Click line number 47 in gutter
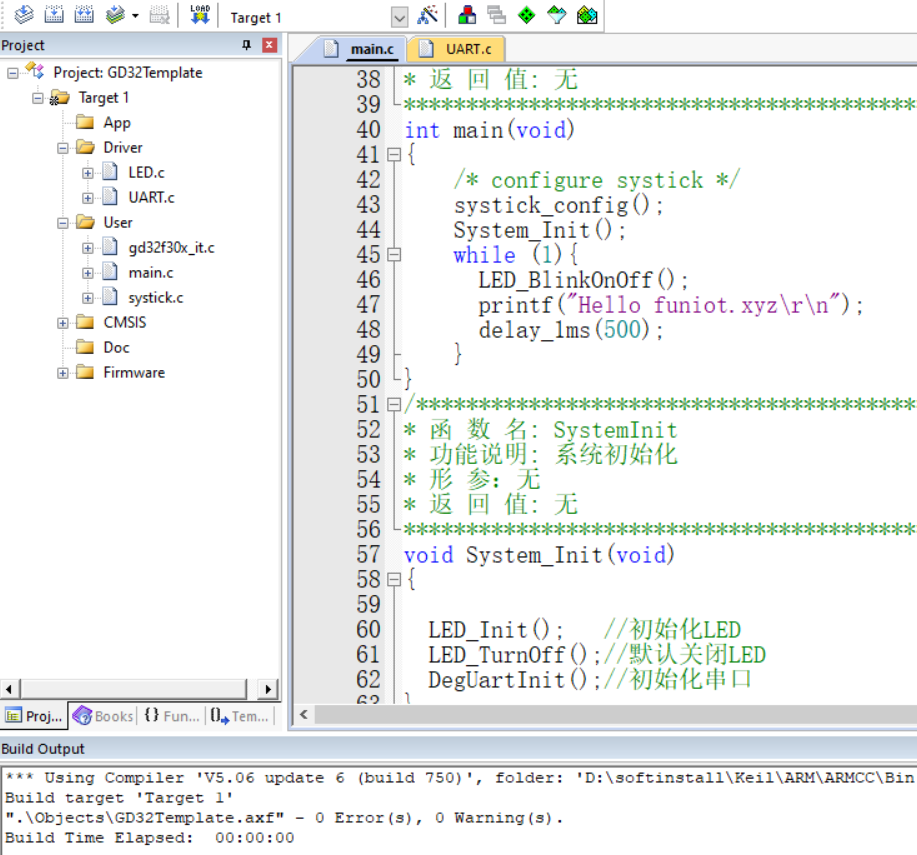 pos(368,305)
